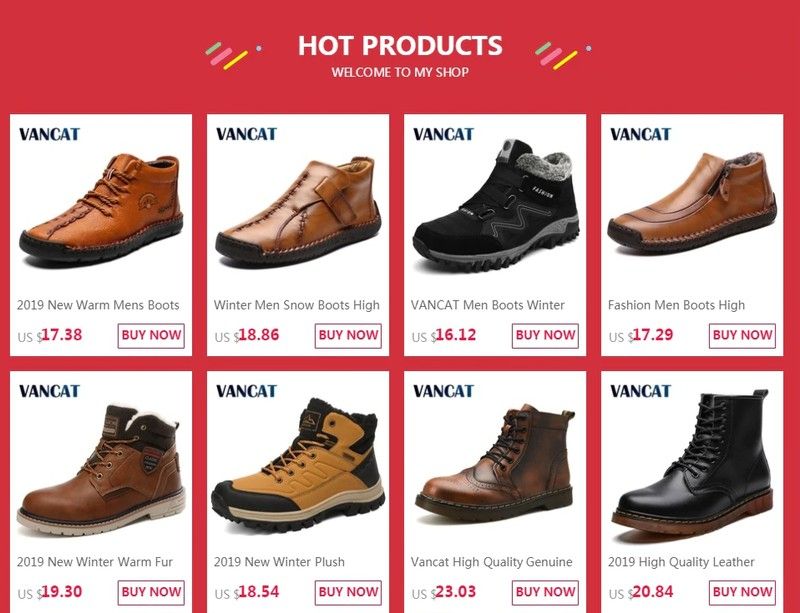Open the brown boot with fur collar image
Screen dimensions: 800x613
[101, 470]
